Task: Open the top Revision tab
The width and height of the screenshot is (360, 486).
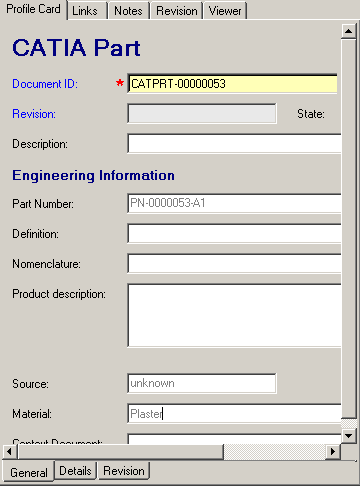Action: click(x=177, y=11)
